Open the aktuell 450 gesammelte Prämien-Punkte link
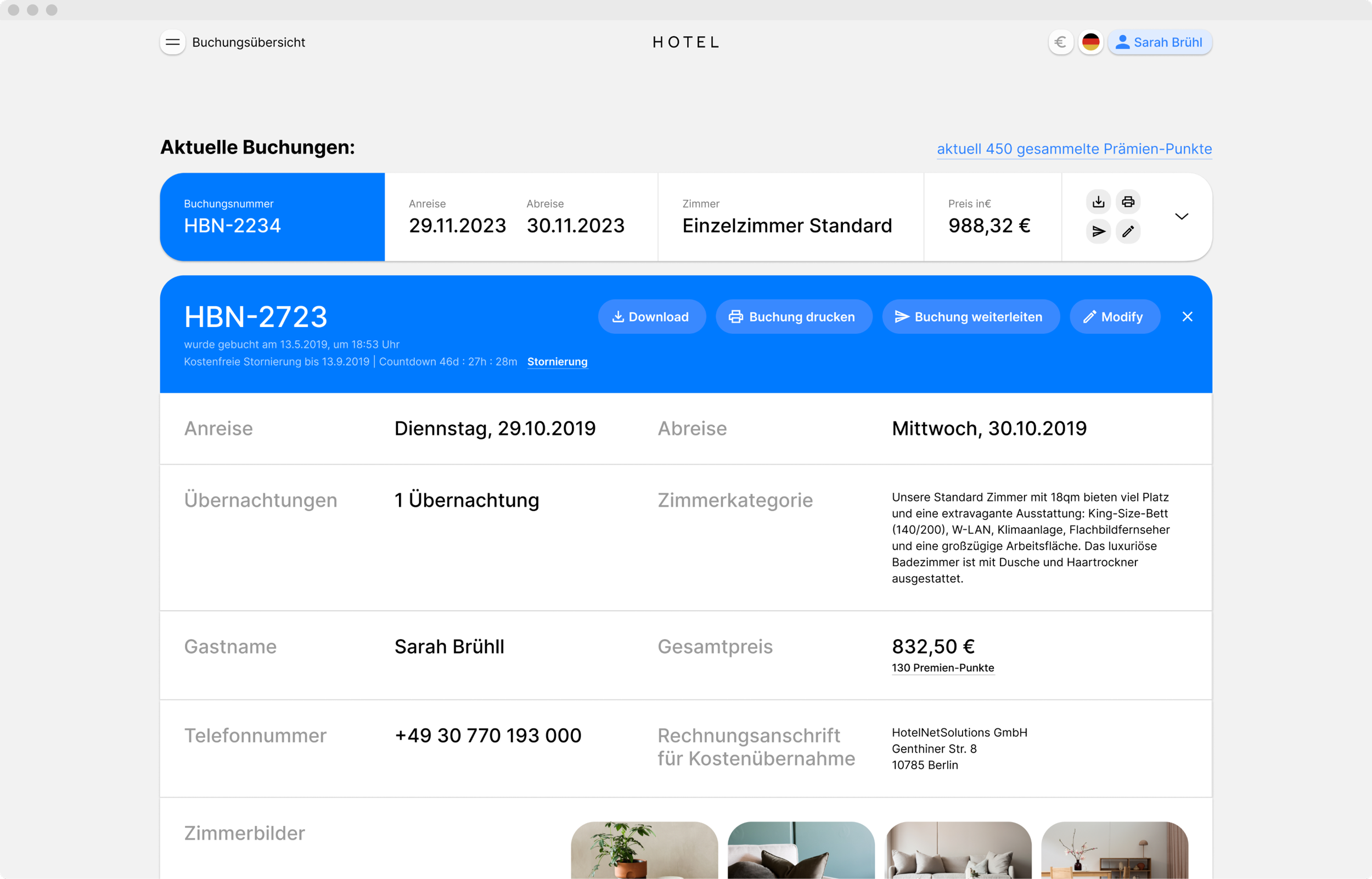The image size is (1372, 879). 1074,149
